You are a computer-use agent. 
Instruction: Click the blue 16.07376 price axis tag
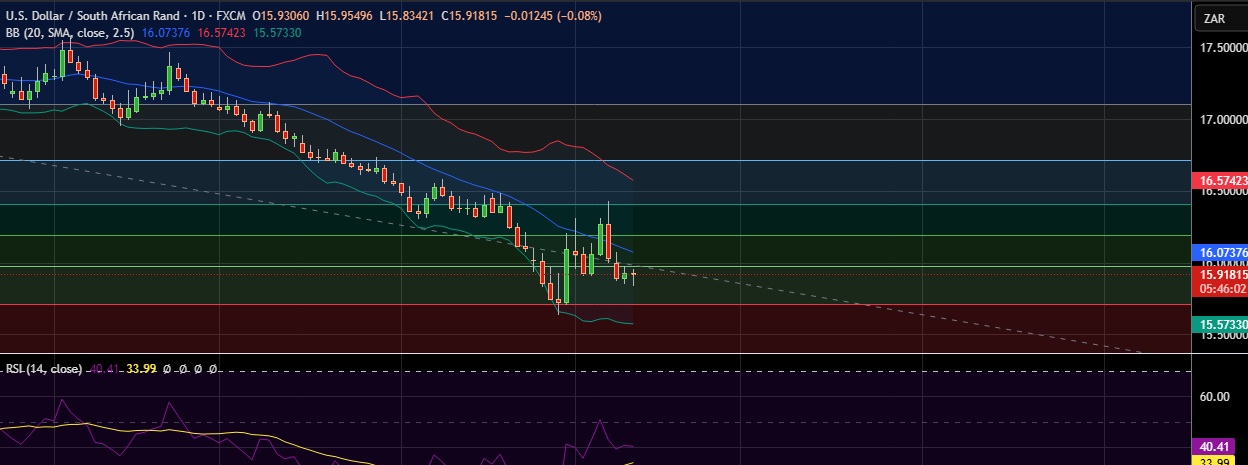[x=1219, y=252]
